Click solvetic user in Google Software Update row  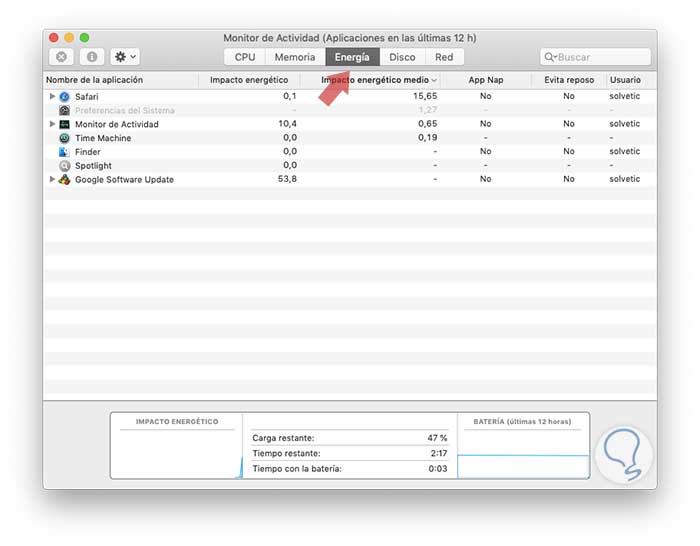click(x=625, y=179)
